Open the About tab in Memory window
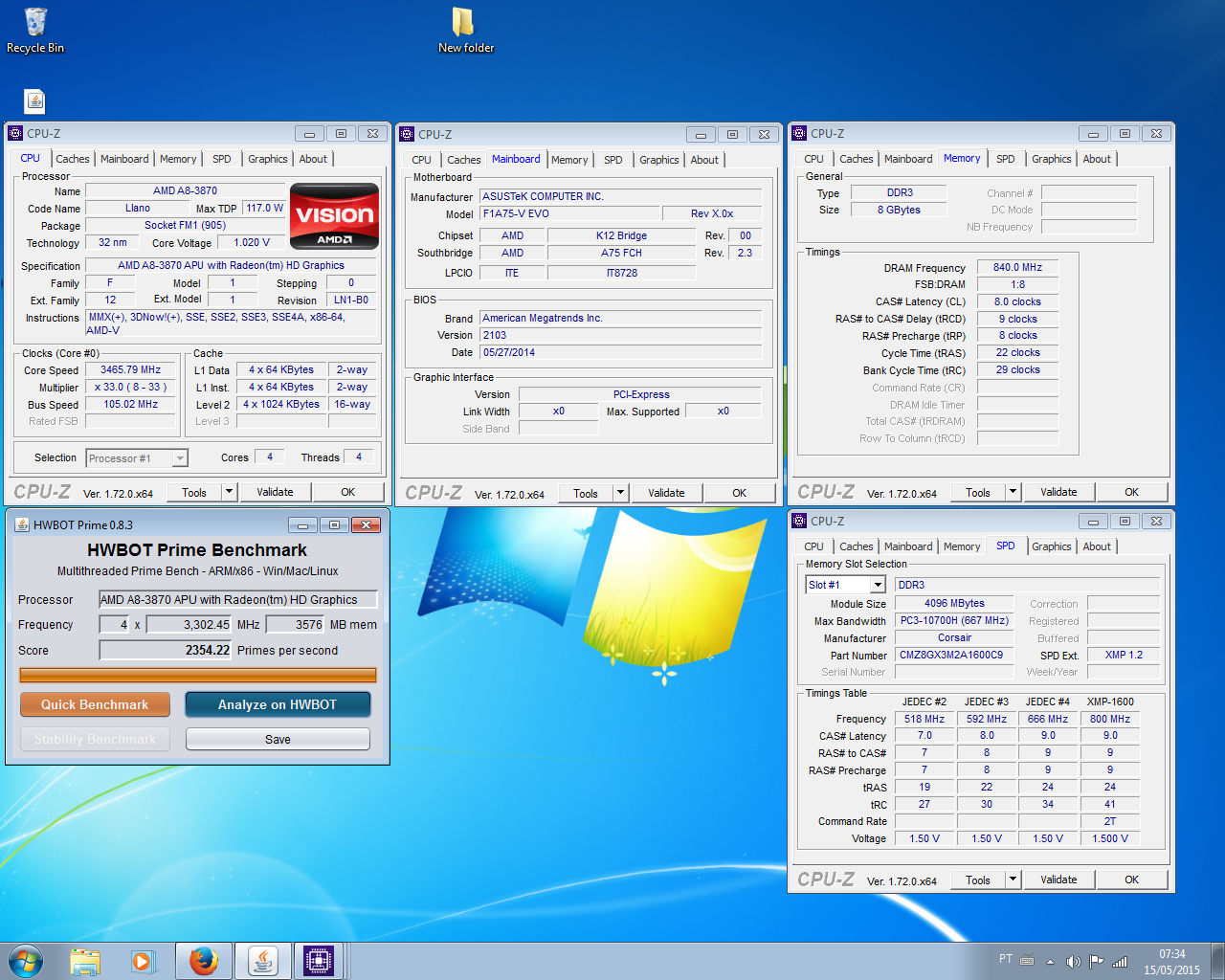The height and width of the screenshot is (980, 1225). (x=1097, y=159)
